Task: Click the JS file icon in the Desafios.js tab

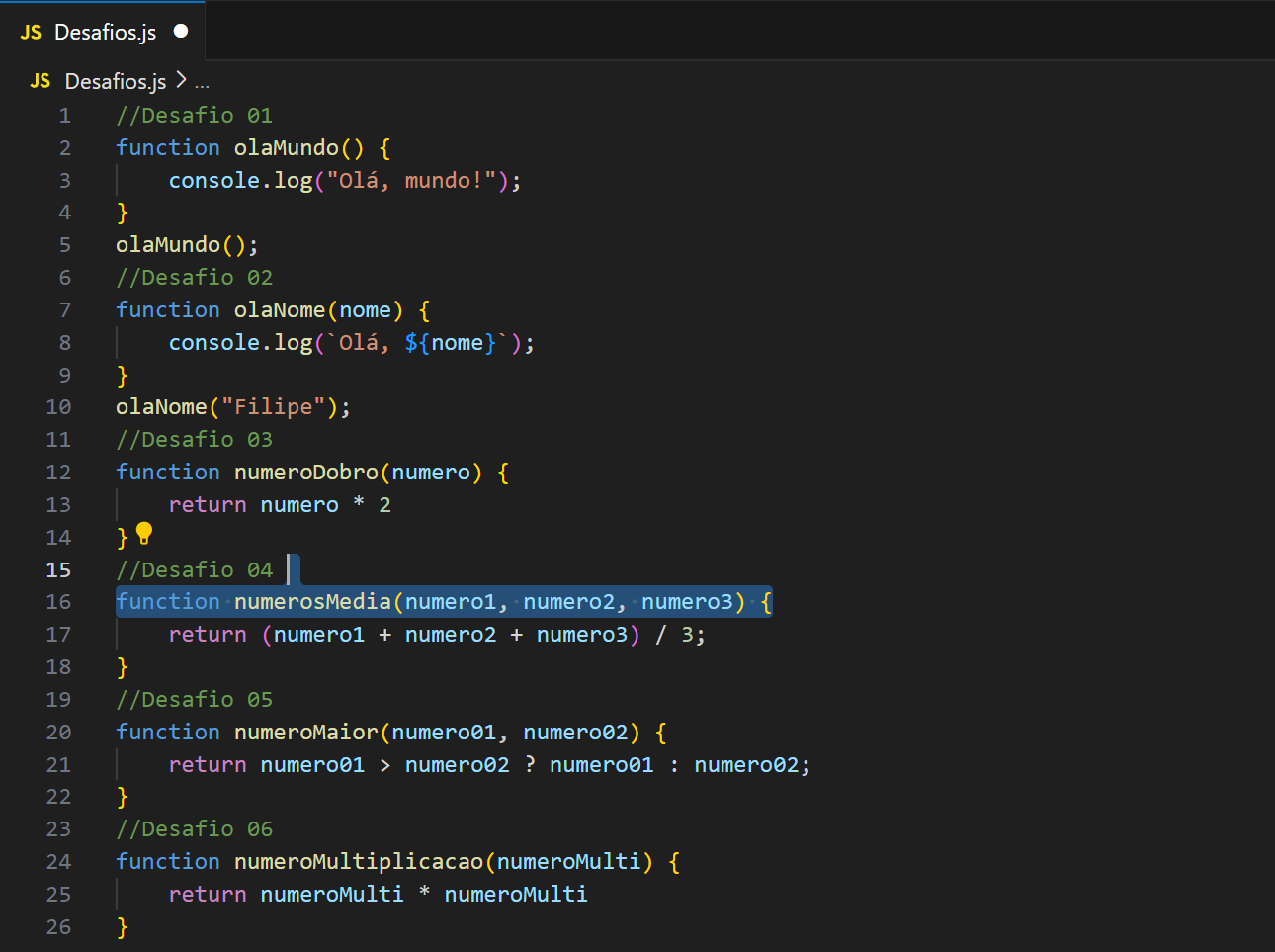Action: coord(31,33)
